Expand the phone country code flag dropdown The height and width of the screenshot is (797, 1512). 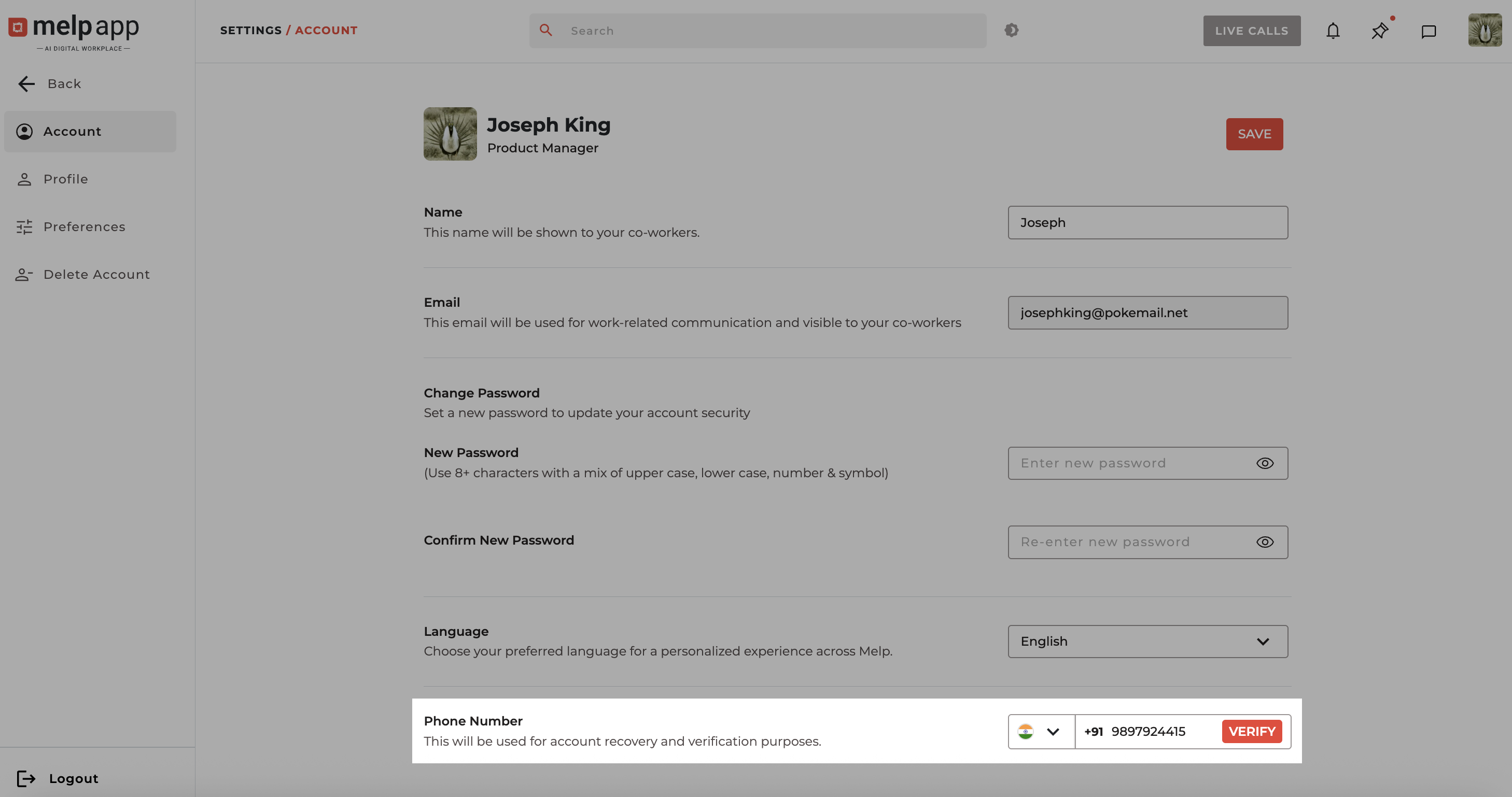(x=1041, y=731)
